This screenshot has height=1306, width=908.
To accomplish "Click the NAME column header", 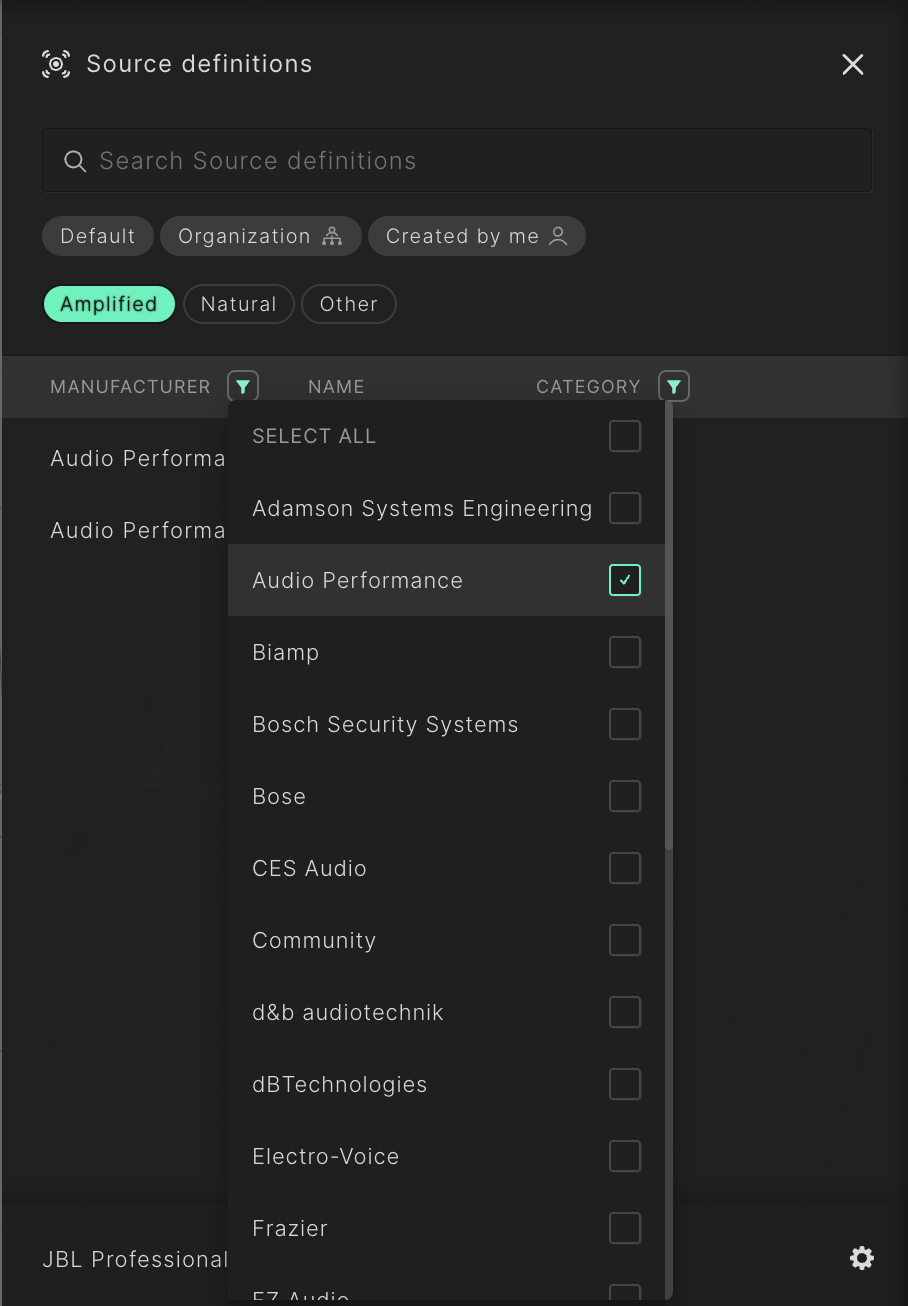I will (336, 387).
